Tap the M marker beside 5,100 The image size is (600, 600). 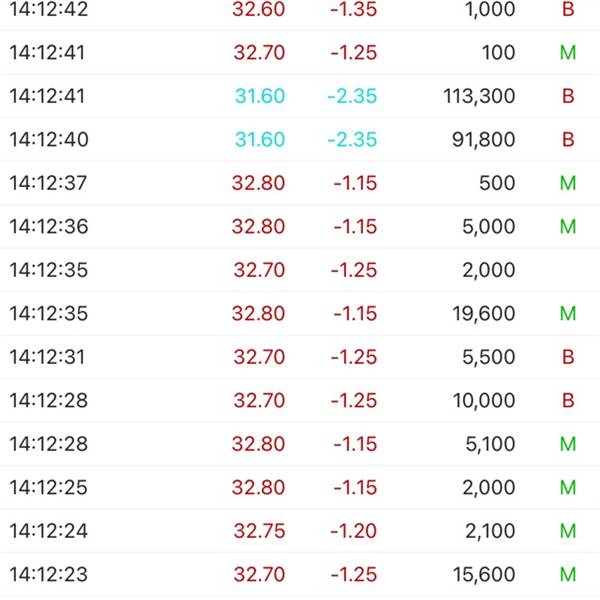coord(568,444)
